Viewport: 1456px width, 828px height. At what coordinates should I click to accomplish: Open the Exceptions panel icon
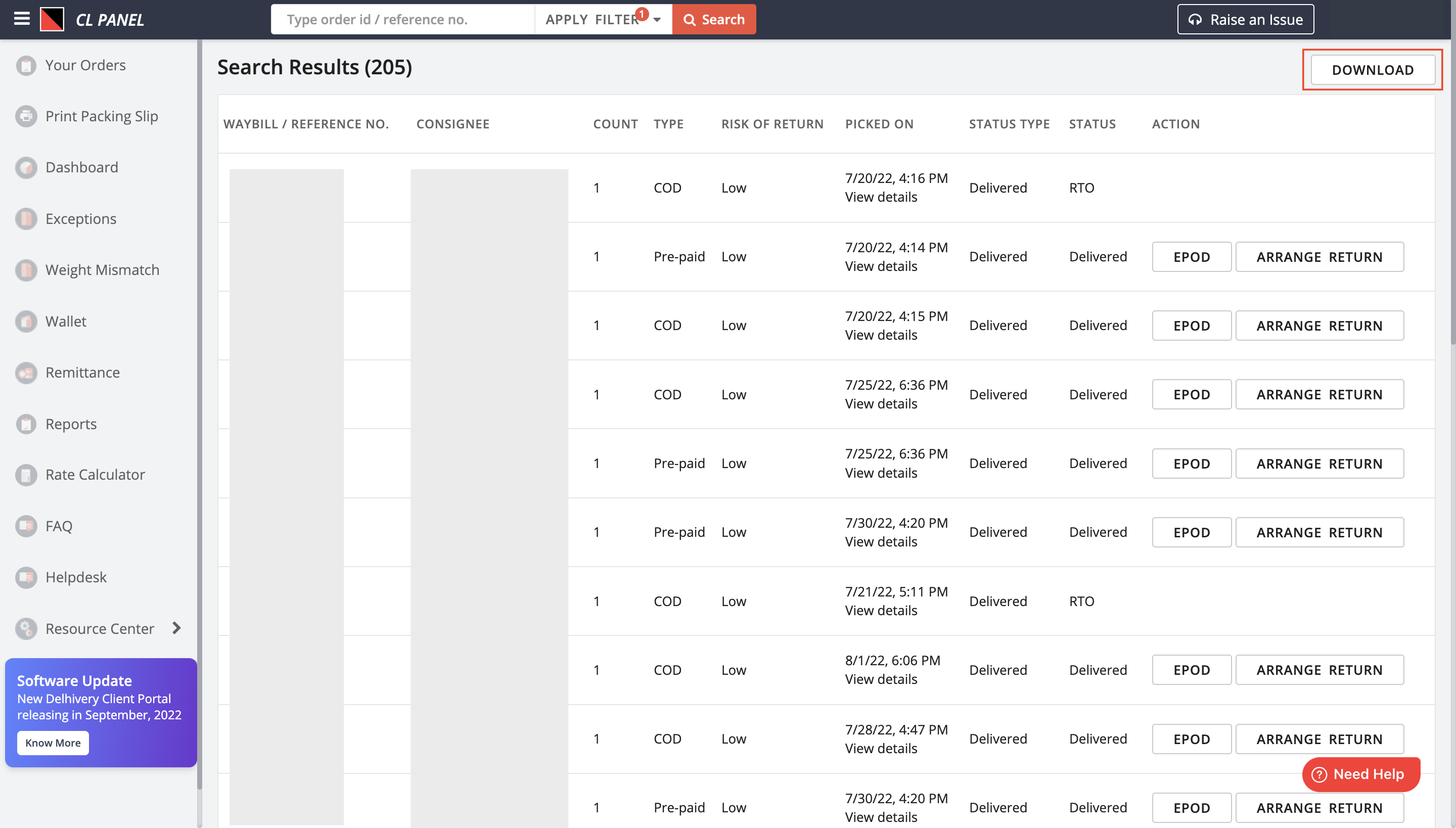(27, 218)
